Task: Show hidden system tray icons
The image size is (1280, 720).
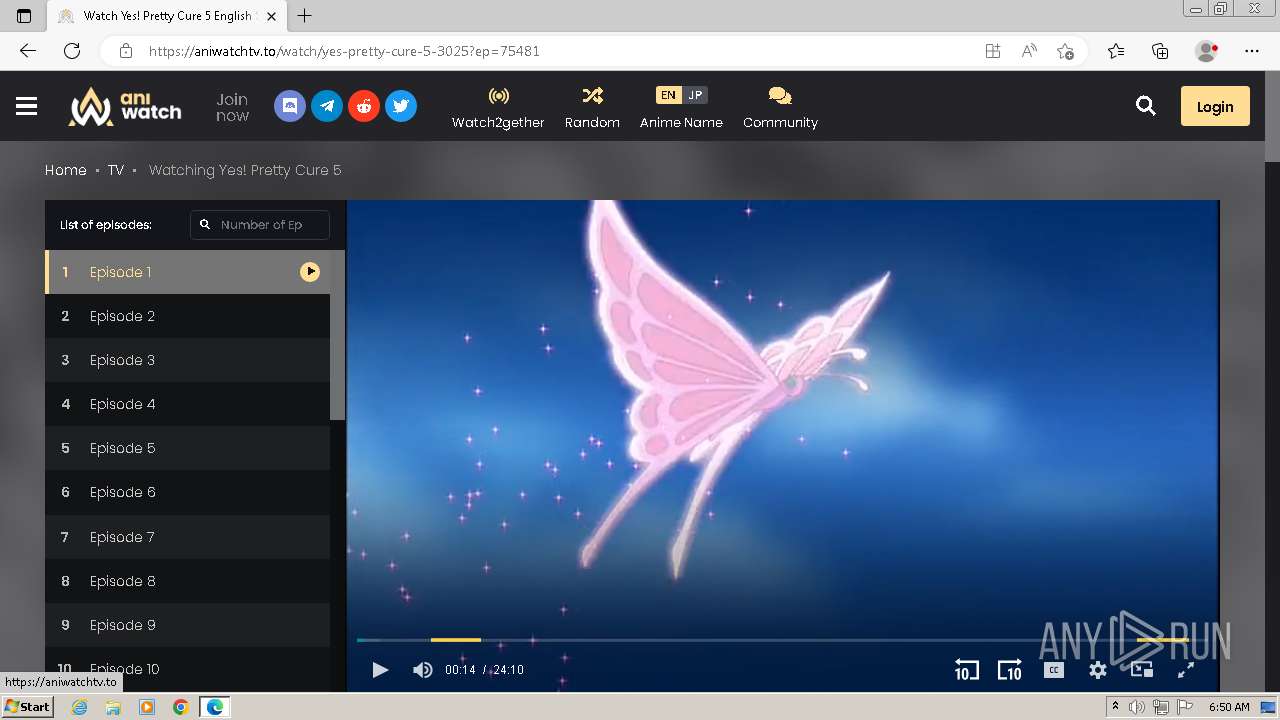Action: pyautogui.click(x=1115, y=707)
